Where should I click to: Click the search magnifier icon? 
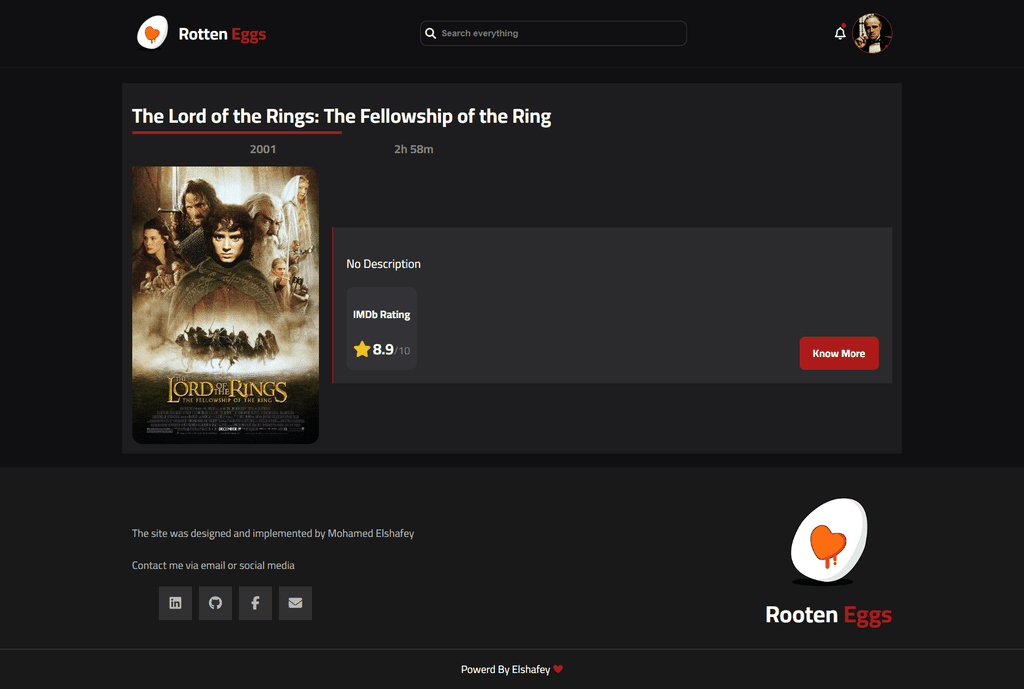(x=430, y=33)
